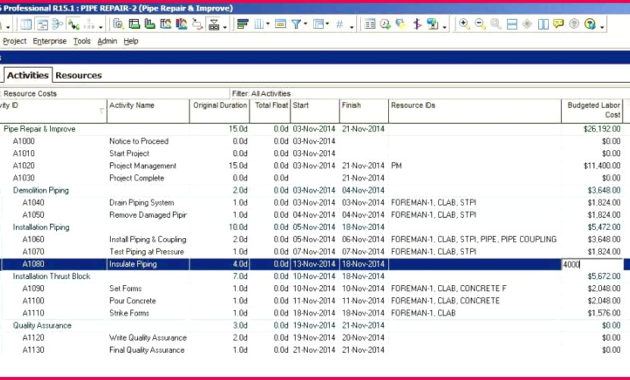Open the Project menu
The height and width of the screenshot is (380, 630).
click(x=14, y=41)
